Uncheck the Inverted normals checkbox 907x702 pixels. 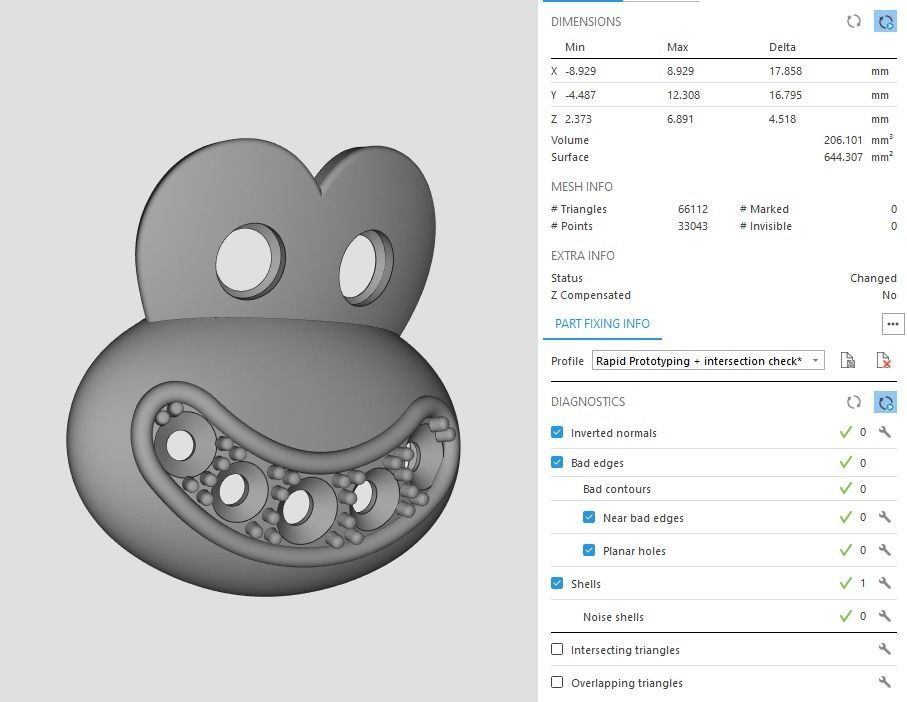click(557, 432)
